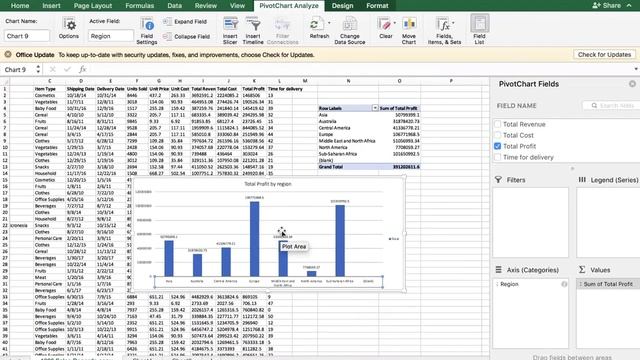The height and width of the screenshot is (360, 640).
Task: Check the Total Revenue field
Action: [x=497, y=124]
